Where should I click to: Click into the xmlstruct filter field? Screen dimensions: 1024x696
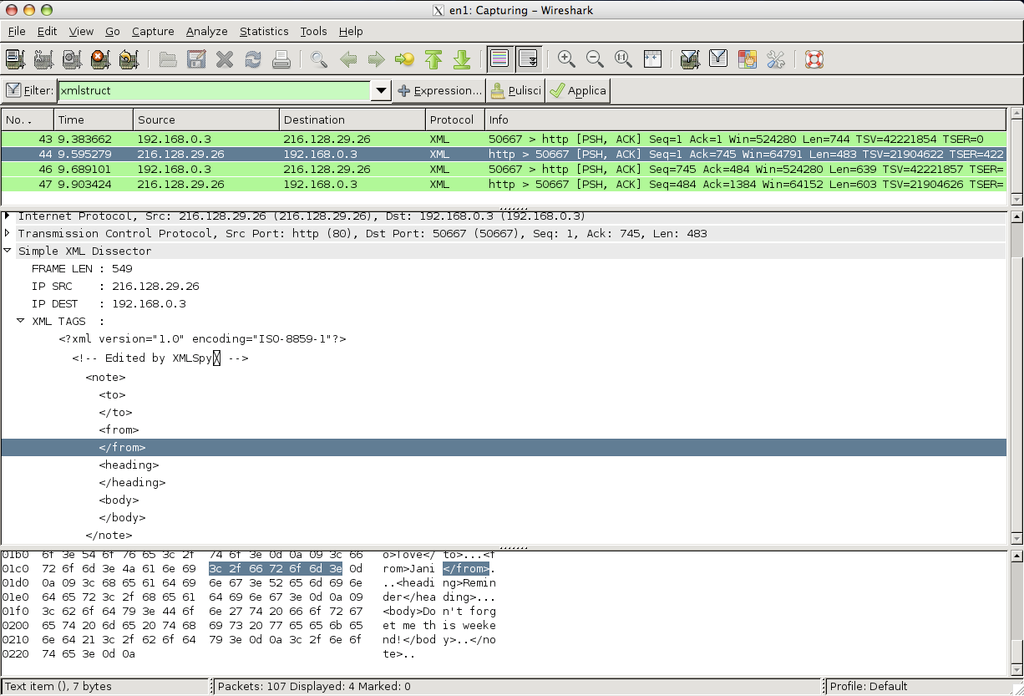[214, 91]
